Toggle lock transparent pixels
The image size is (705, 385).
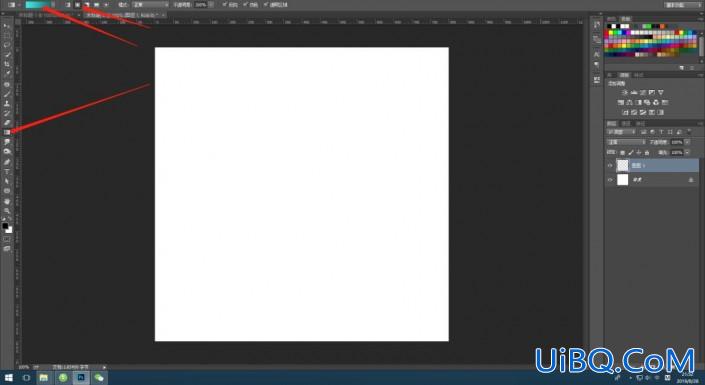pos(623,152)
